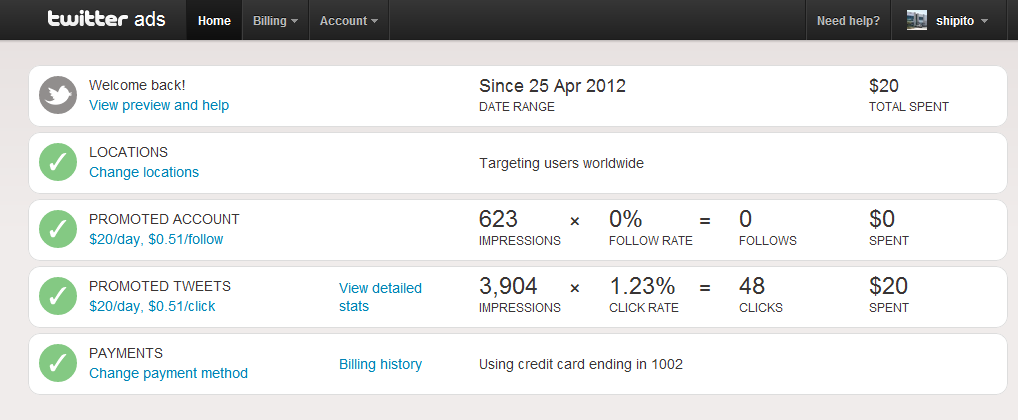Click the grey Twitter bird icon
Image resolution: width=1018 pixels, height=420 pixels.
click(58, 95)
